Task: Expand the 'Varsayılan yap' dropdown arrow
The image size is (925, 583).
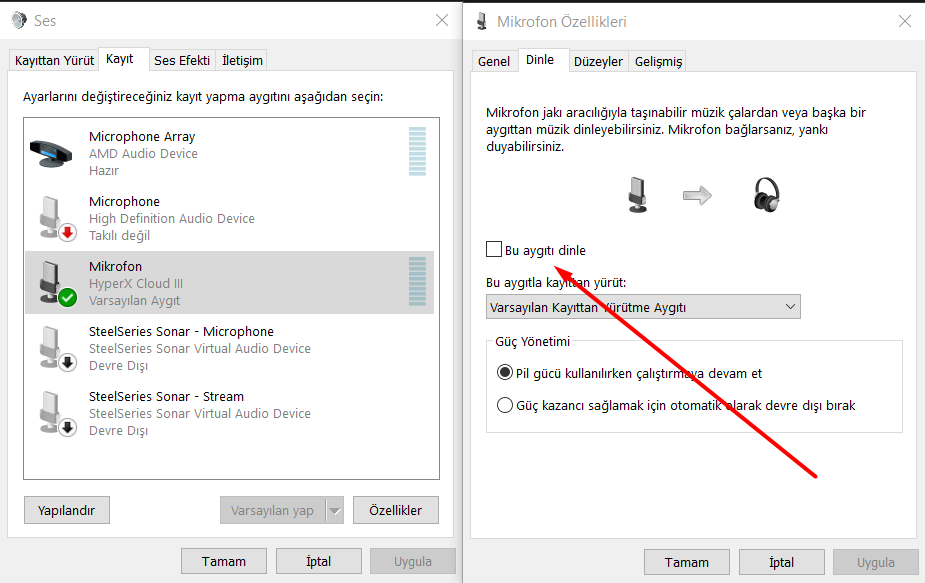Action: click(334, 510)
